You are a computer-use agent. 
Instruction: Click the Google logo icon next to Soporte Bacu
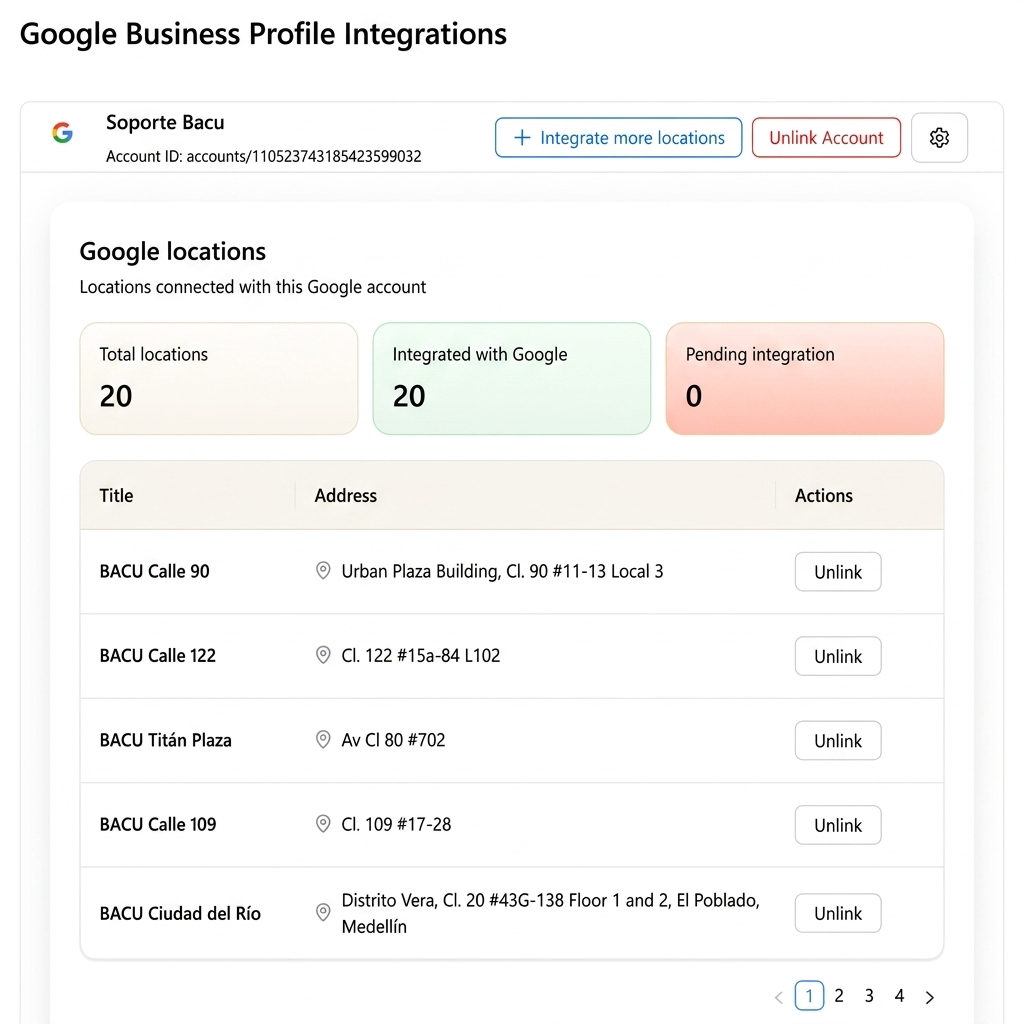(63, 133)
